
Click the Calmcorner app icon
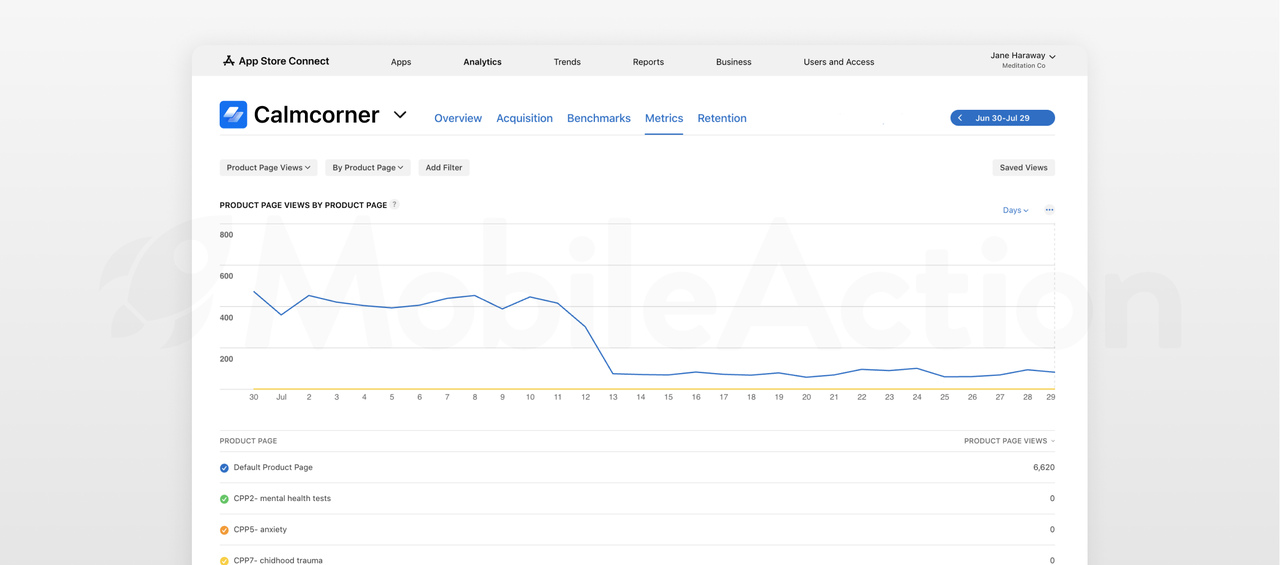click(x=233, y=115)
